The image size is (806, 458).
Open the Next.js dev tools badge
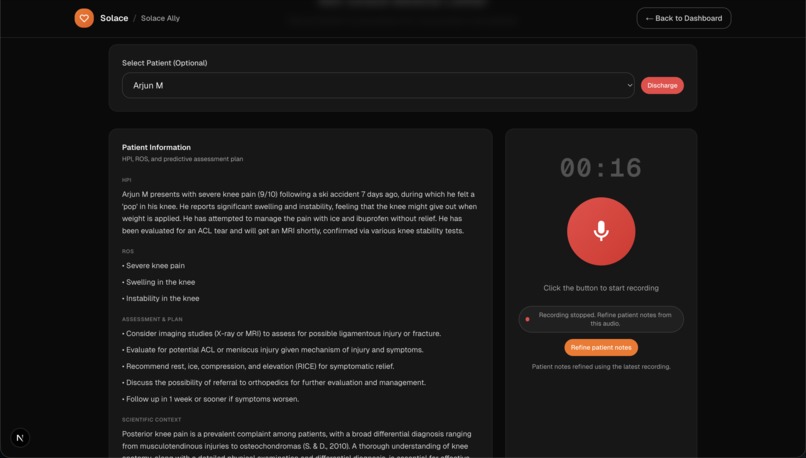pos(20,438)
